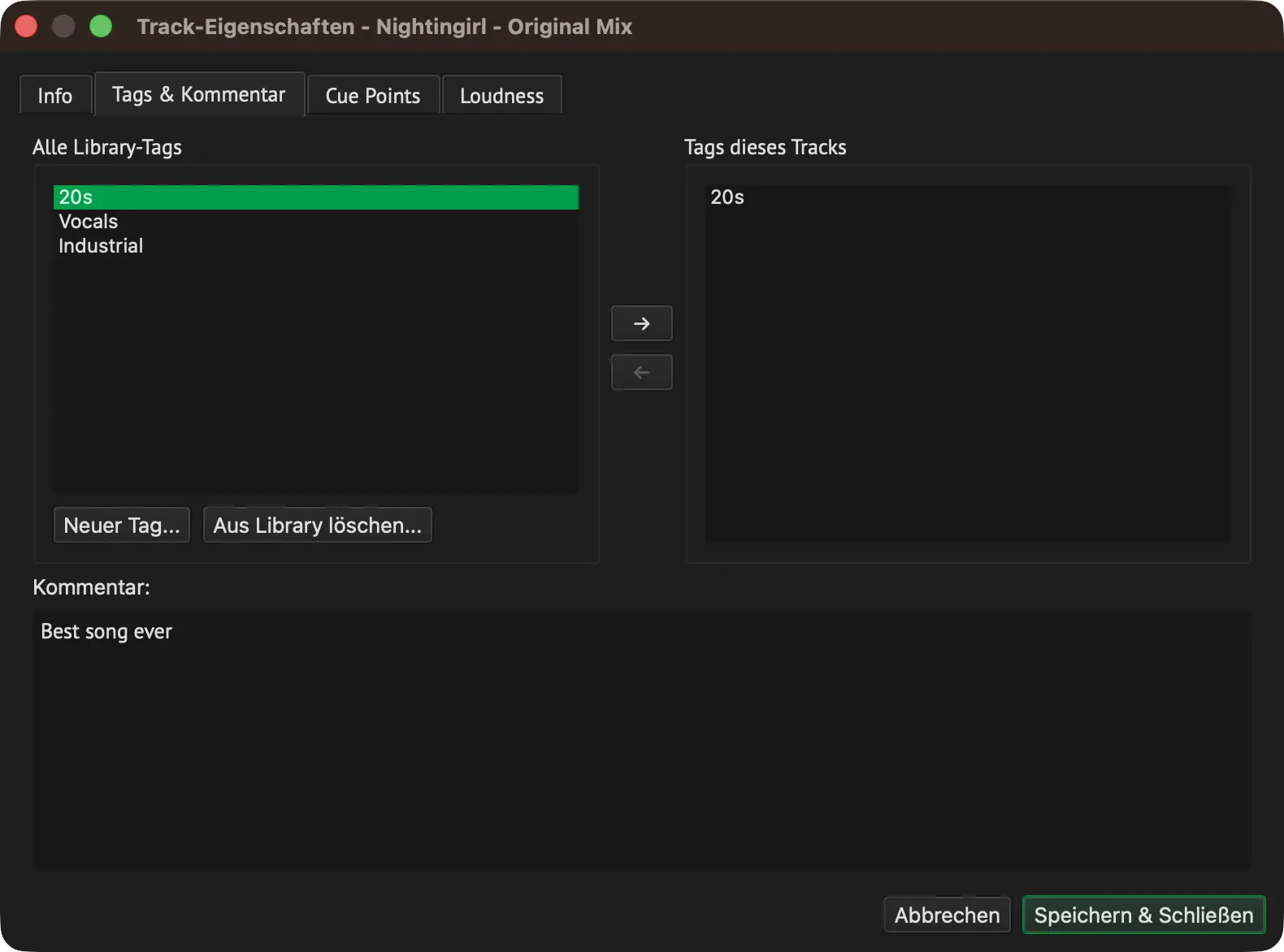Viewport: 1284px width, 952px height.
Task: Add selected tag with the right arrow button
Action: tap(642, 323)
